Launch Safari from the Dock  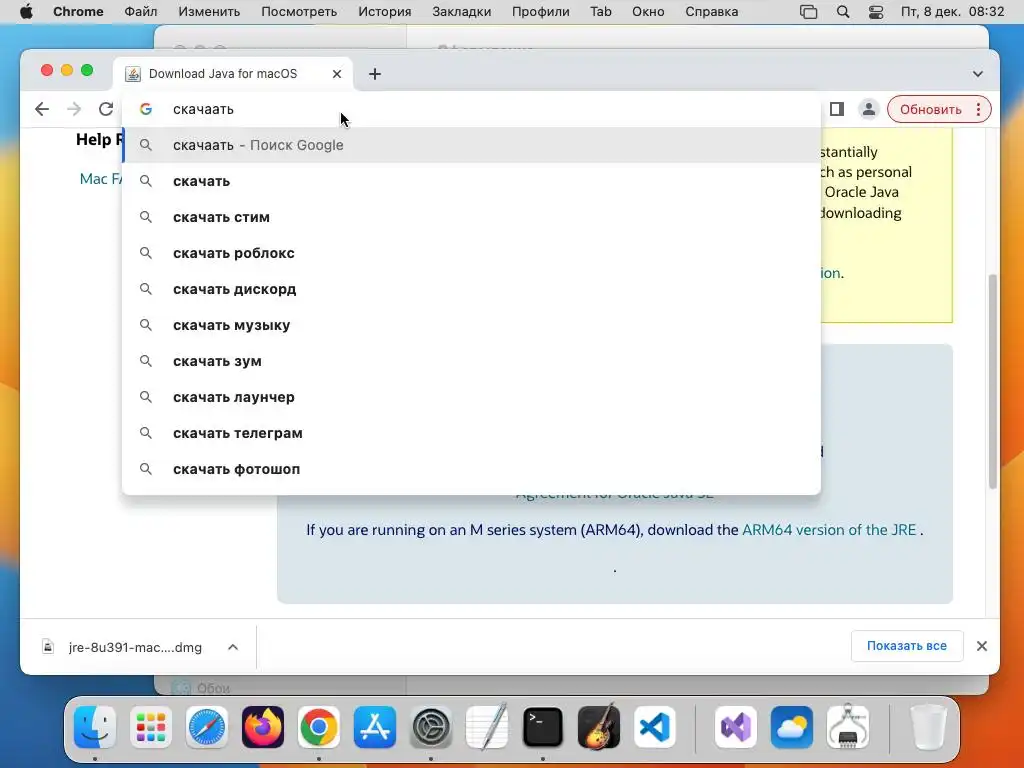tap(207, 727)
